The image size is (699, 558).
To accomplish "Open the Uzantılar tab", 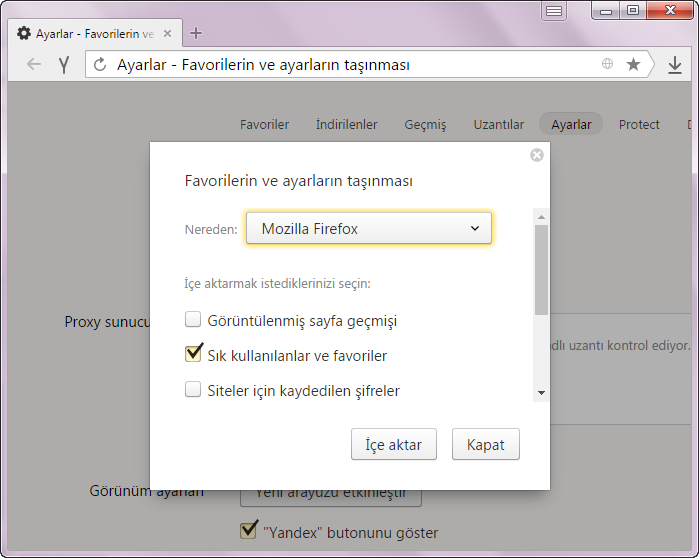I will point(498,124).
